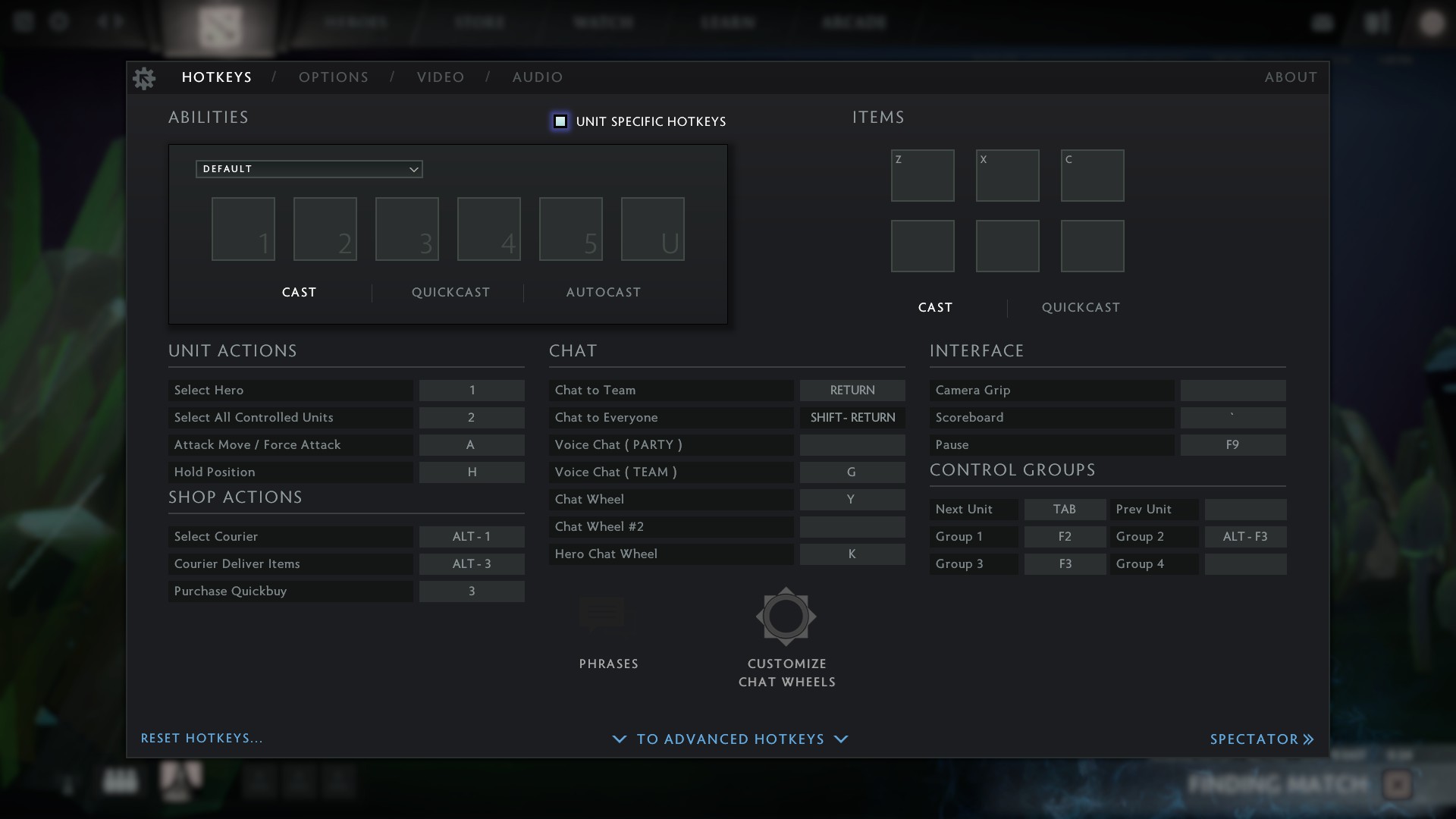Click the fourth ability slot 4
The height and width of the screenshot is (819, 1456).
488,229
